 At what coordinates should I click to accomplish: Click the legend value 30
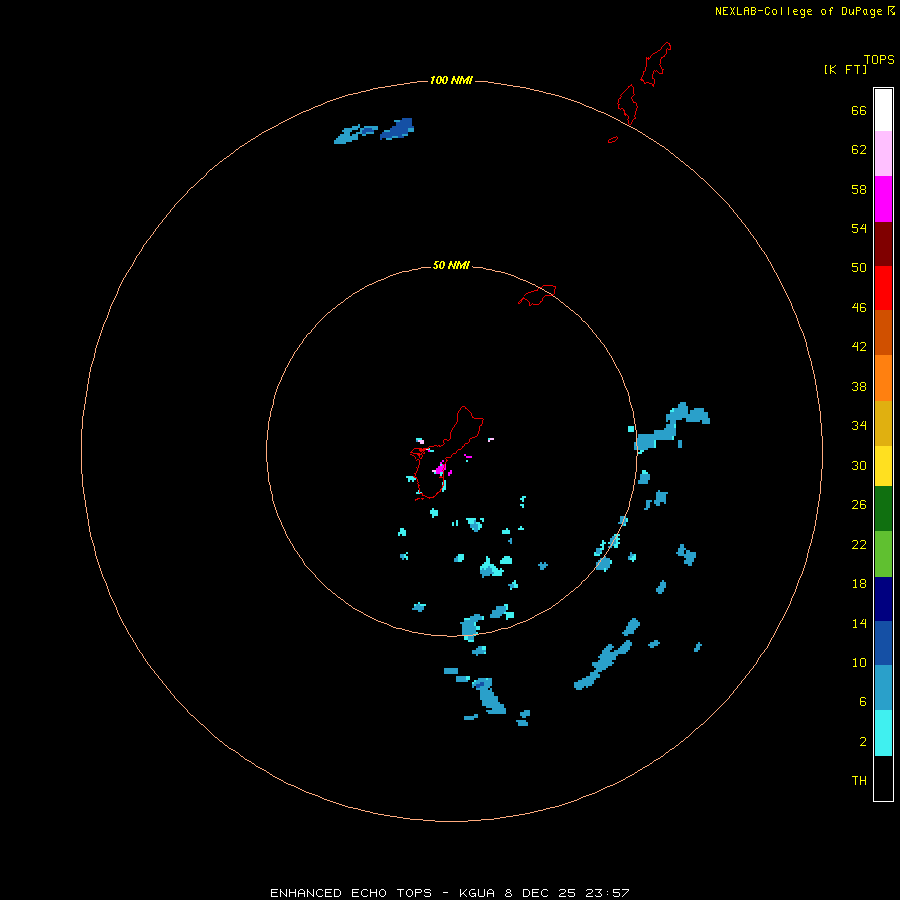[x=859, y=465]
